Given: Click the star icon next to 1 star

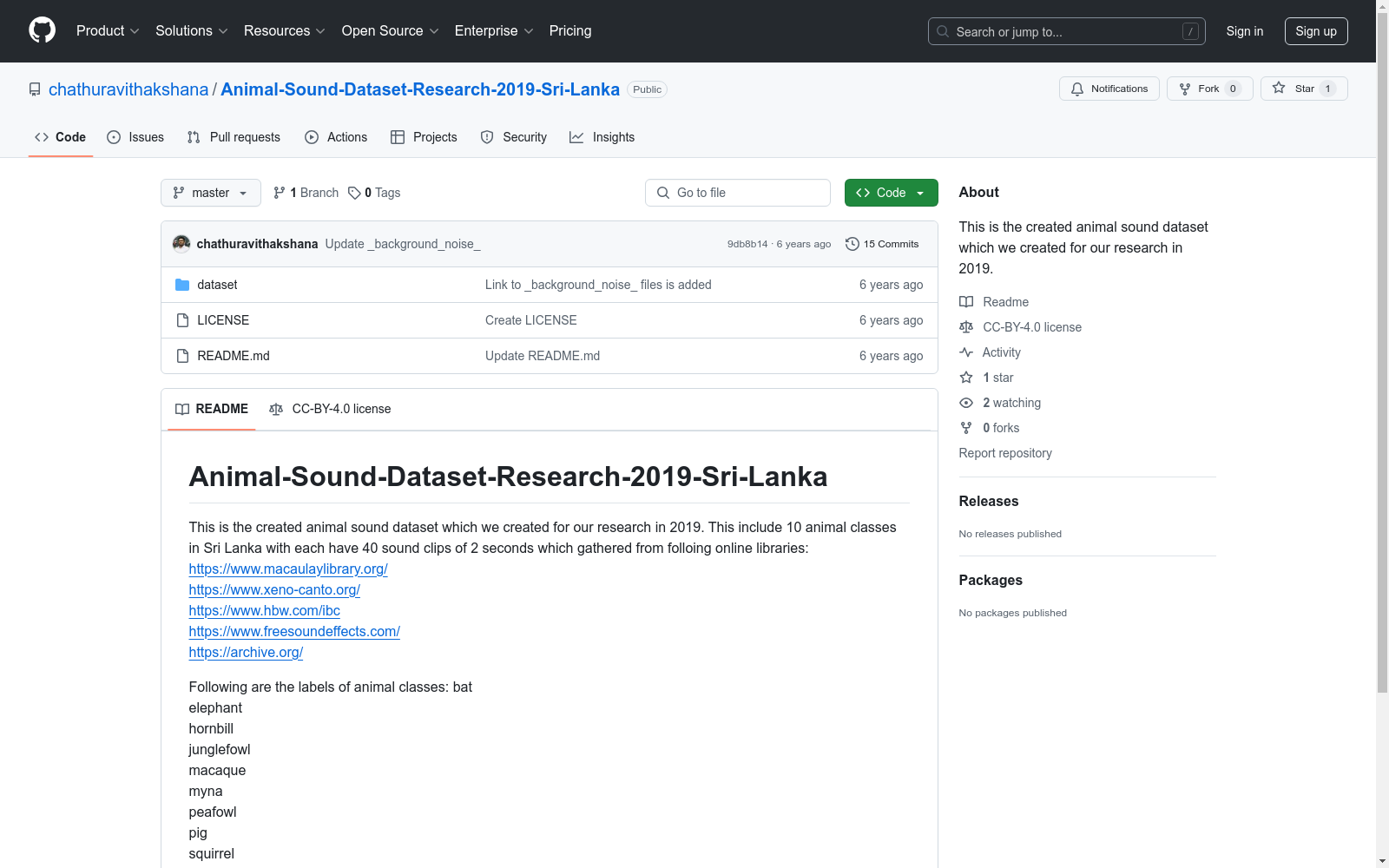Looking at the screenshot, I should point(966,378).
